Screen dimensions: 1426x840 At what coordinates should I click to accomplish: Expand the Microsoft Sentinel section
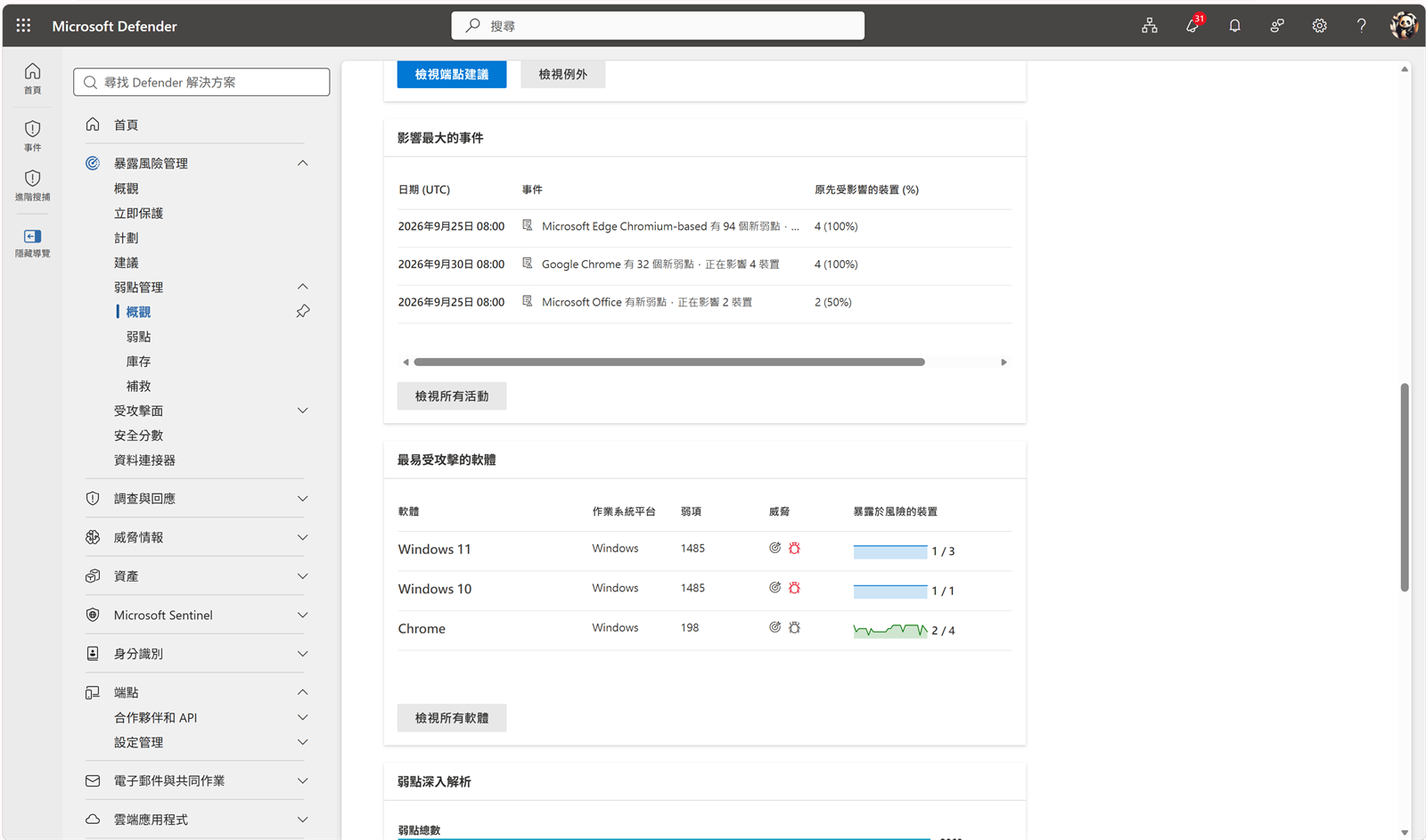pyautogui.click(x=303, y=616)
